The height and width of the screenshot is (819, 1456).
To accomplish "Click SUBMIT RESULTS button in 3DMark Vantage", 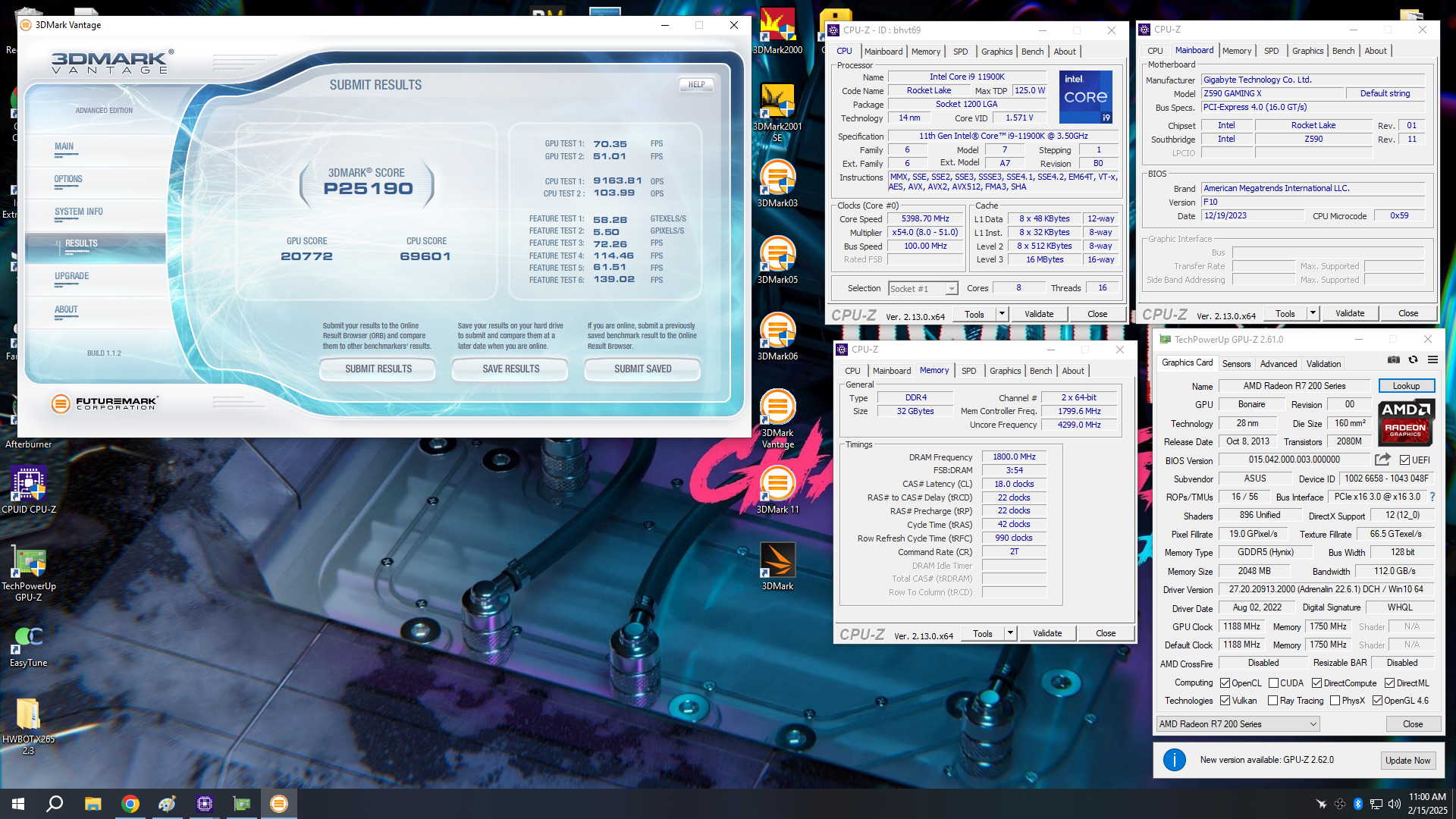I will [x=378, y=369].
